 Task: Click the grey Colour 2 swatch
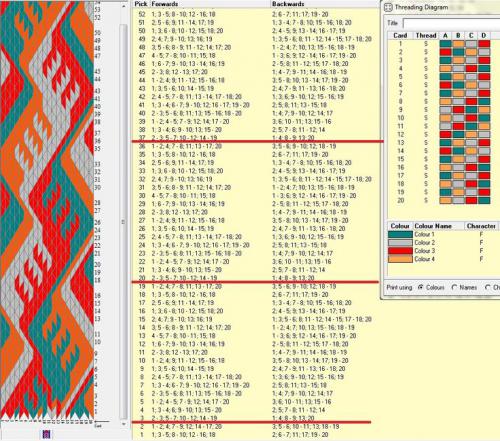(x=400, y=243)
